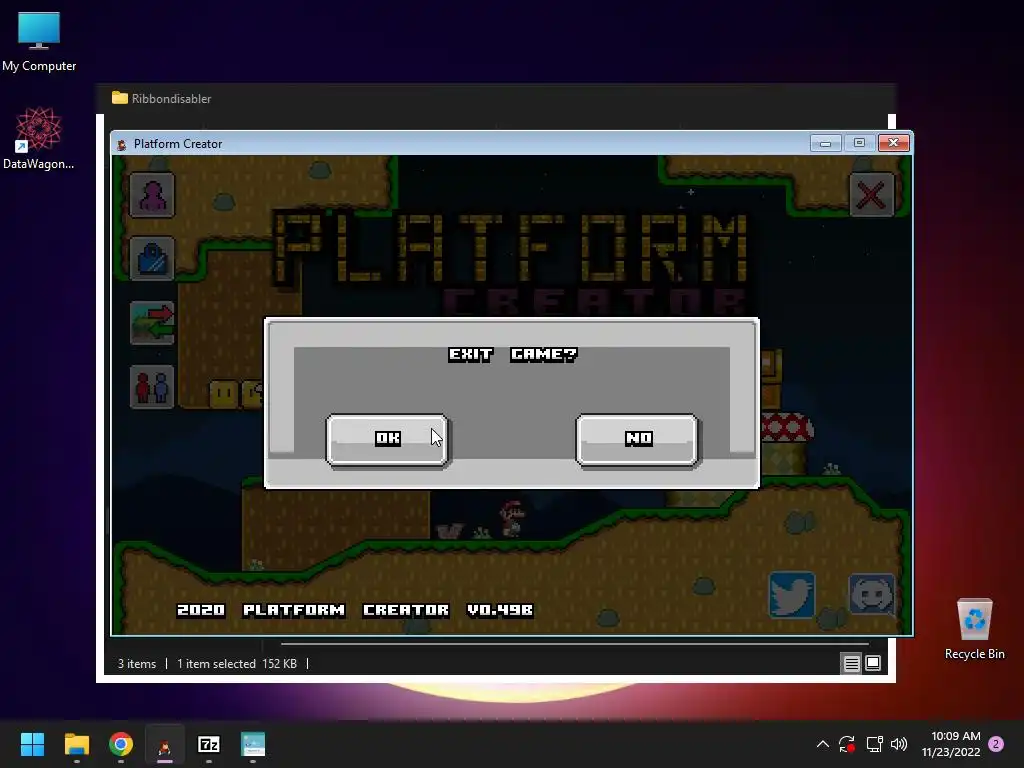Open File Explorer from taskbar
This screenshot has width=1024, height=768.
(76, 744)
